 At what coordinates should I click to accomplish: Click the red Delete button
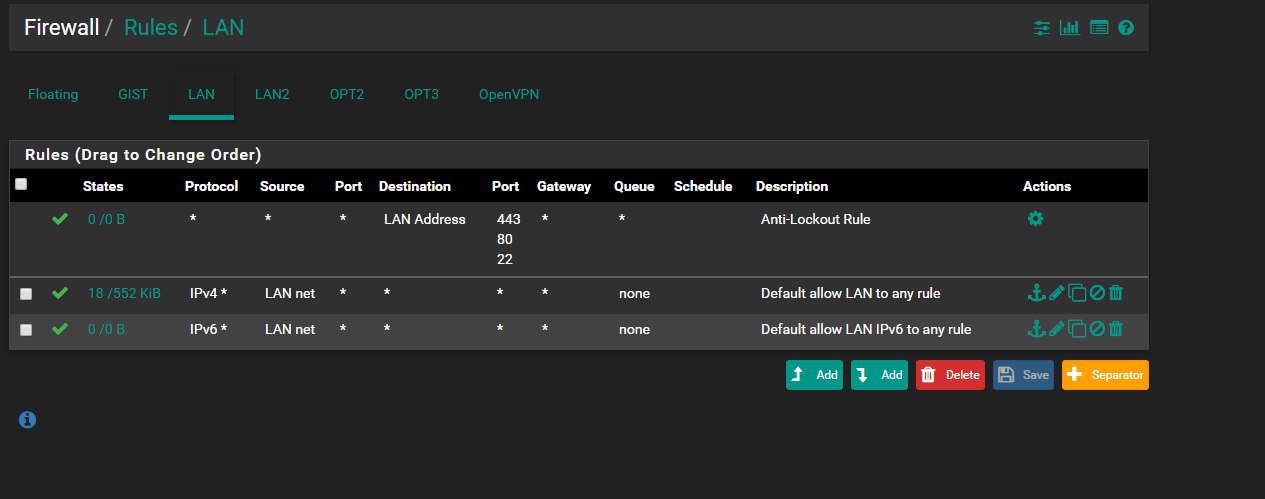[950, 375]
